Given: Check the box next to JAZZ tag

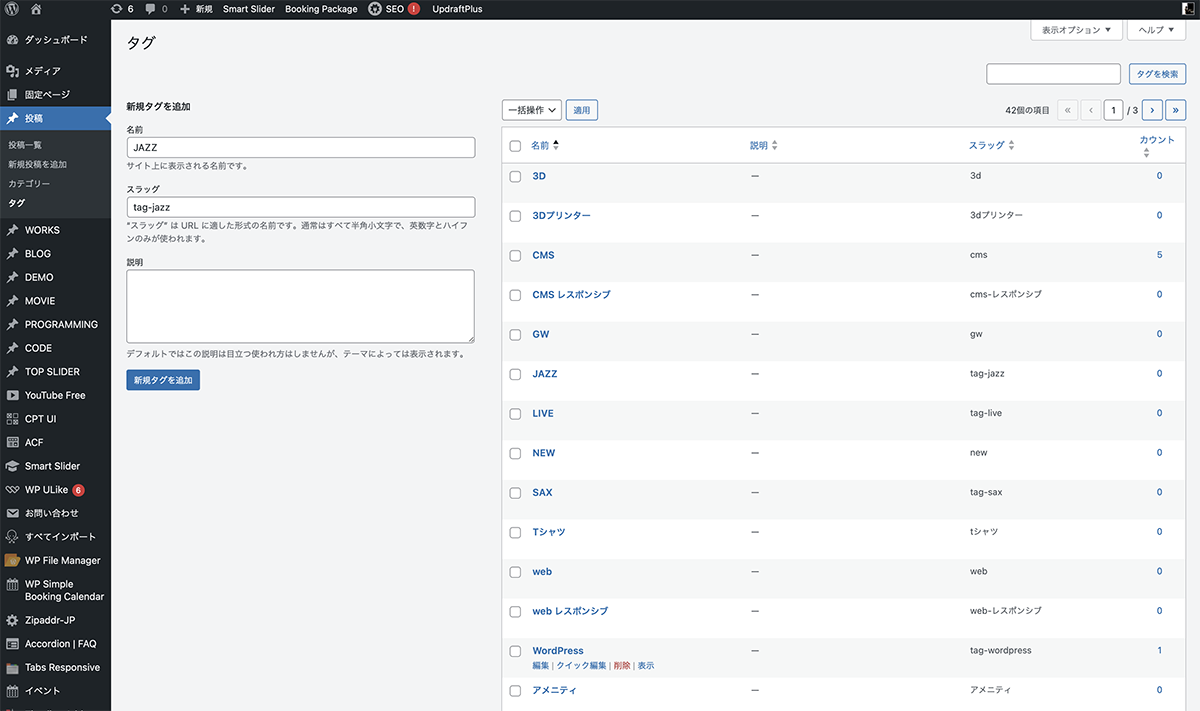Looking at the screenshot, I should click(515, 374).
